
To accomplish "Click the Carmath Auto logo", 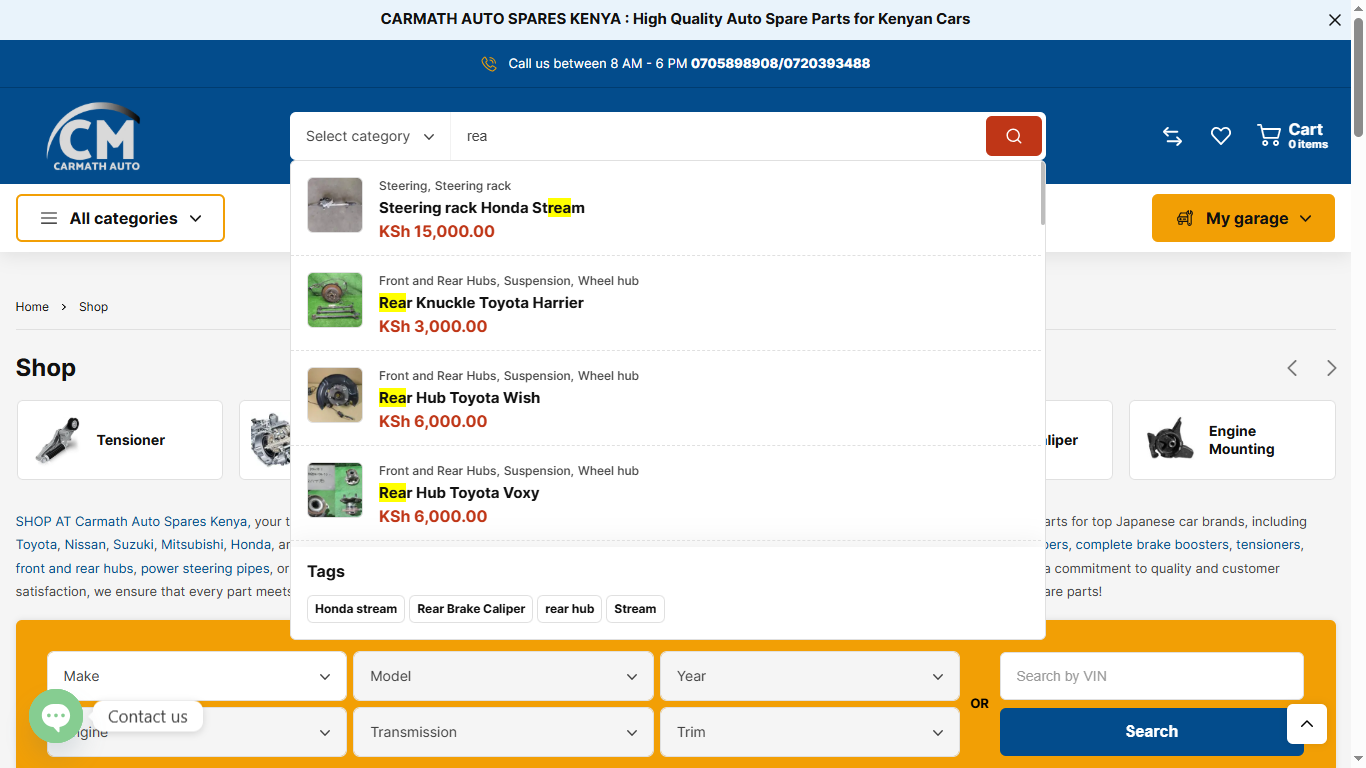I will click(x=94, y=136).
